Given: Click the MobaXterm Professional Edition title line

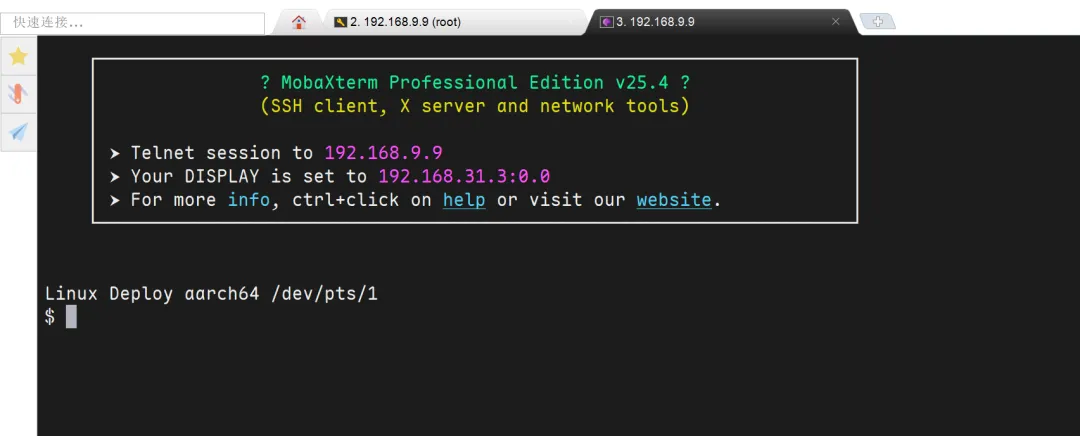Looking at the screenshot, I should (475, 83).
